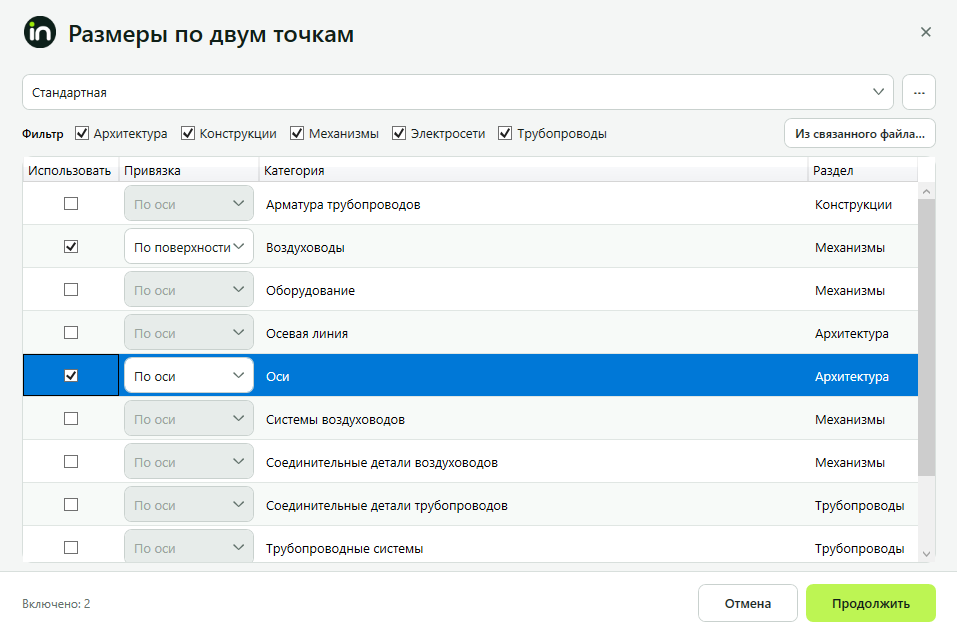
Task: Open Привязка dropdown for Соединительные детали воздуховодов
Action: click(189, 461)
